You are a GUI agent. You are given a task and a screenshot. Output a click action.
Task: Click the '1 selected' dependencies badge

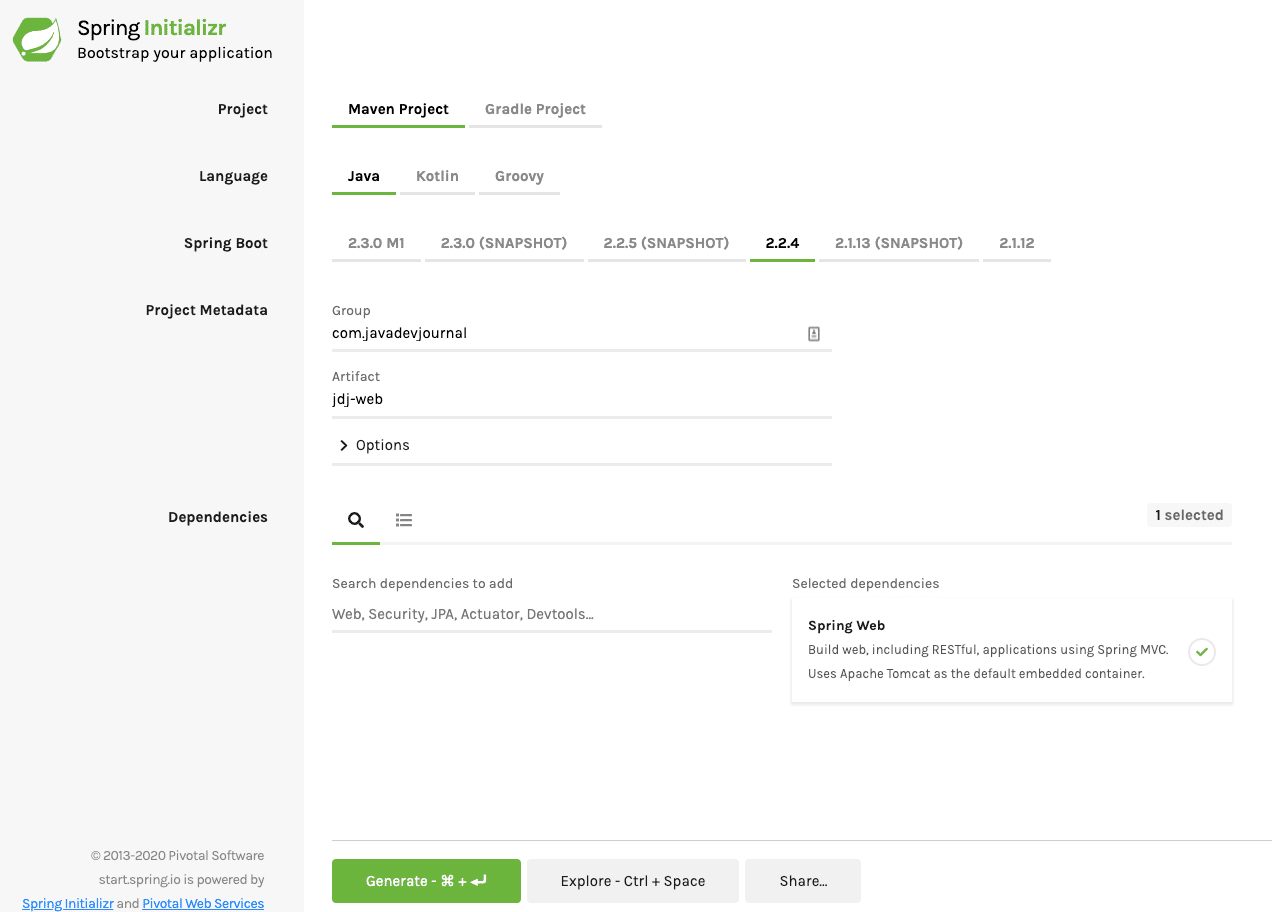(1188, 514)
